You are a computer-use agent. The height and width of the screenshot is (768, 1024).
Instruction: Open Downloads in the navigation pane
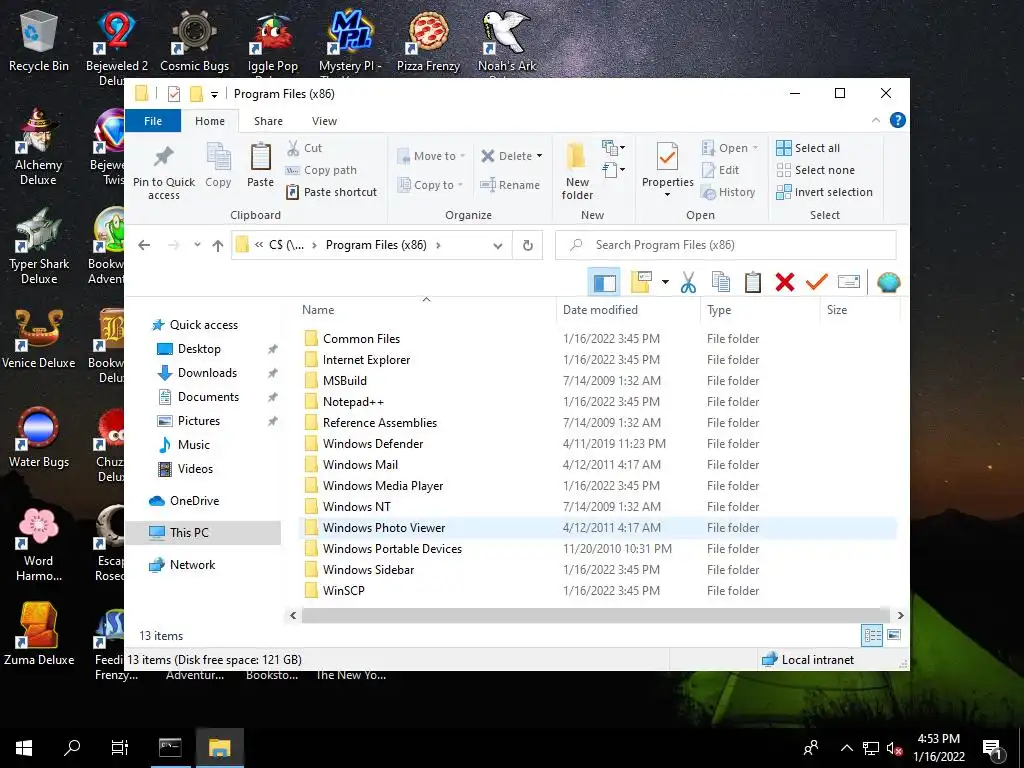pyautogui.click(x=207, y=373)
